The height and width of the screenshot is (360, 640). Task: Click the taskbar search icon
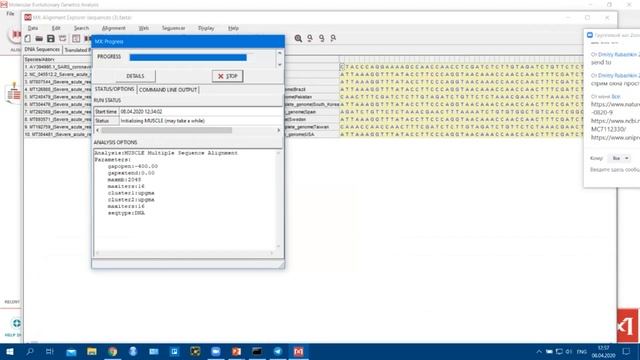point(30,351)
